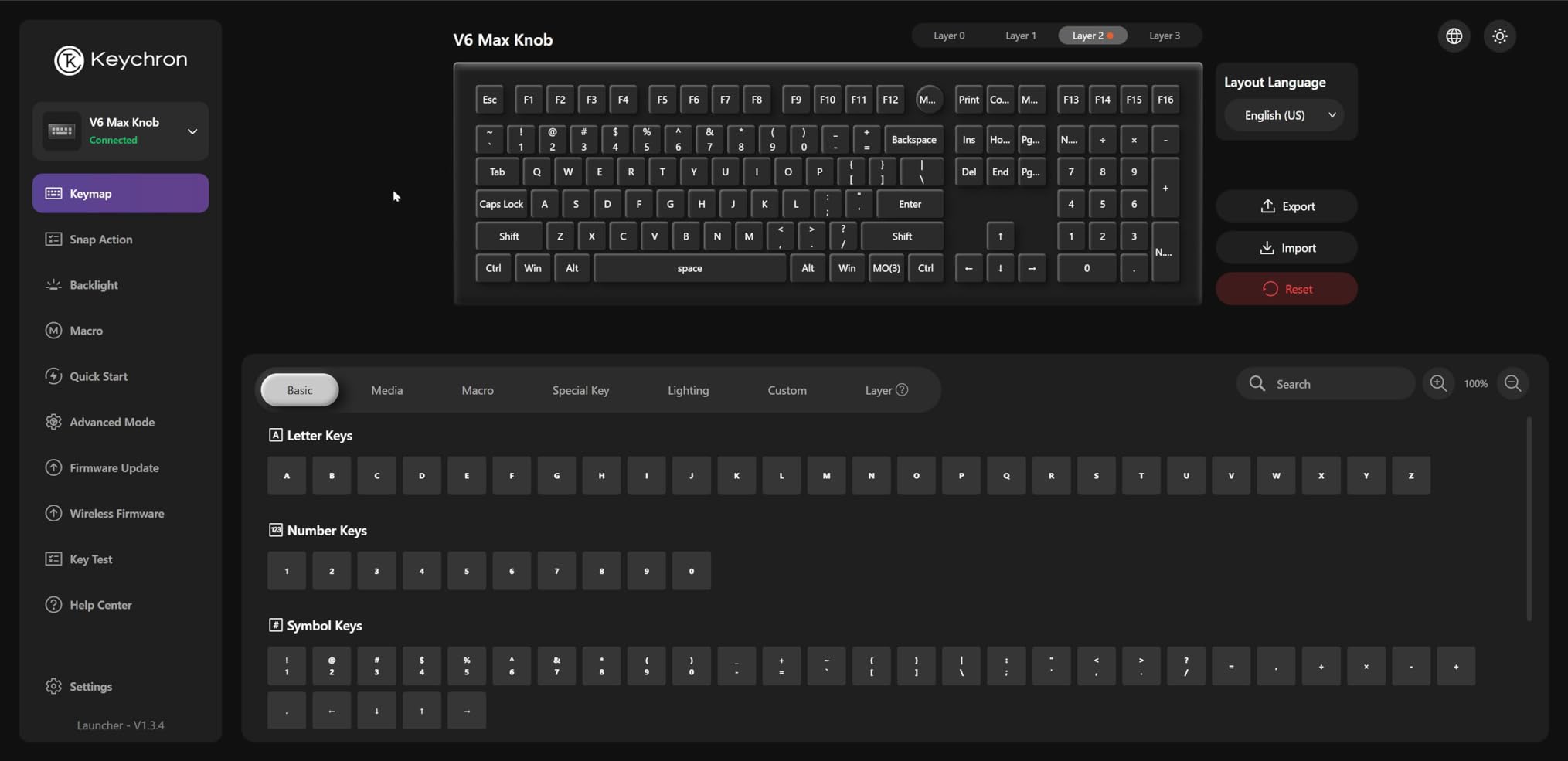The width and height of the screenshot is (1568, 761).
Task: Select the F16 key on keyboard
Action: 1165,99
